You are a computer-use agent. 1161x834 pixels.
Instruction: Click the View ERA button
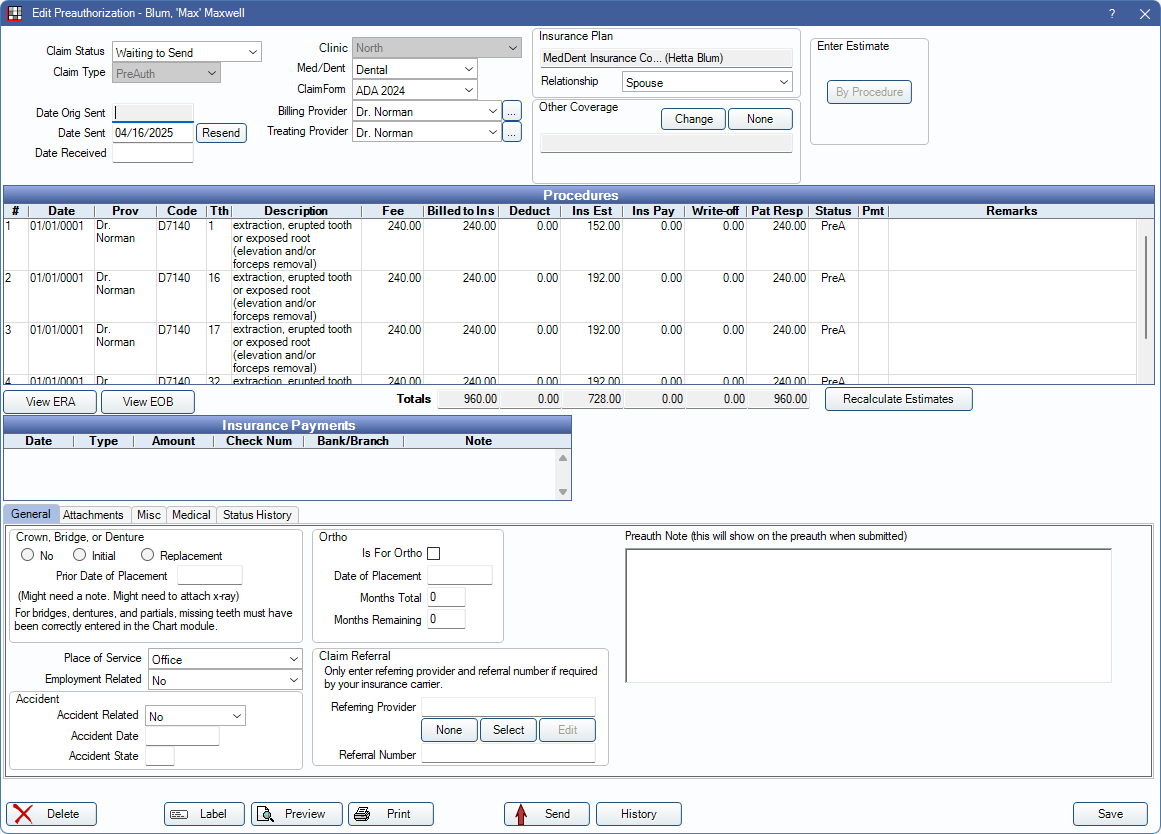coord(50,402)
